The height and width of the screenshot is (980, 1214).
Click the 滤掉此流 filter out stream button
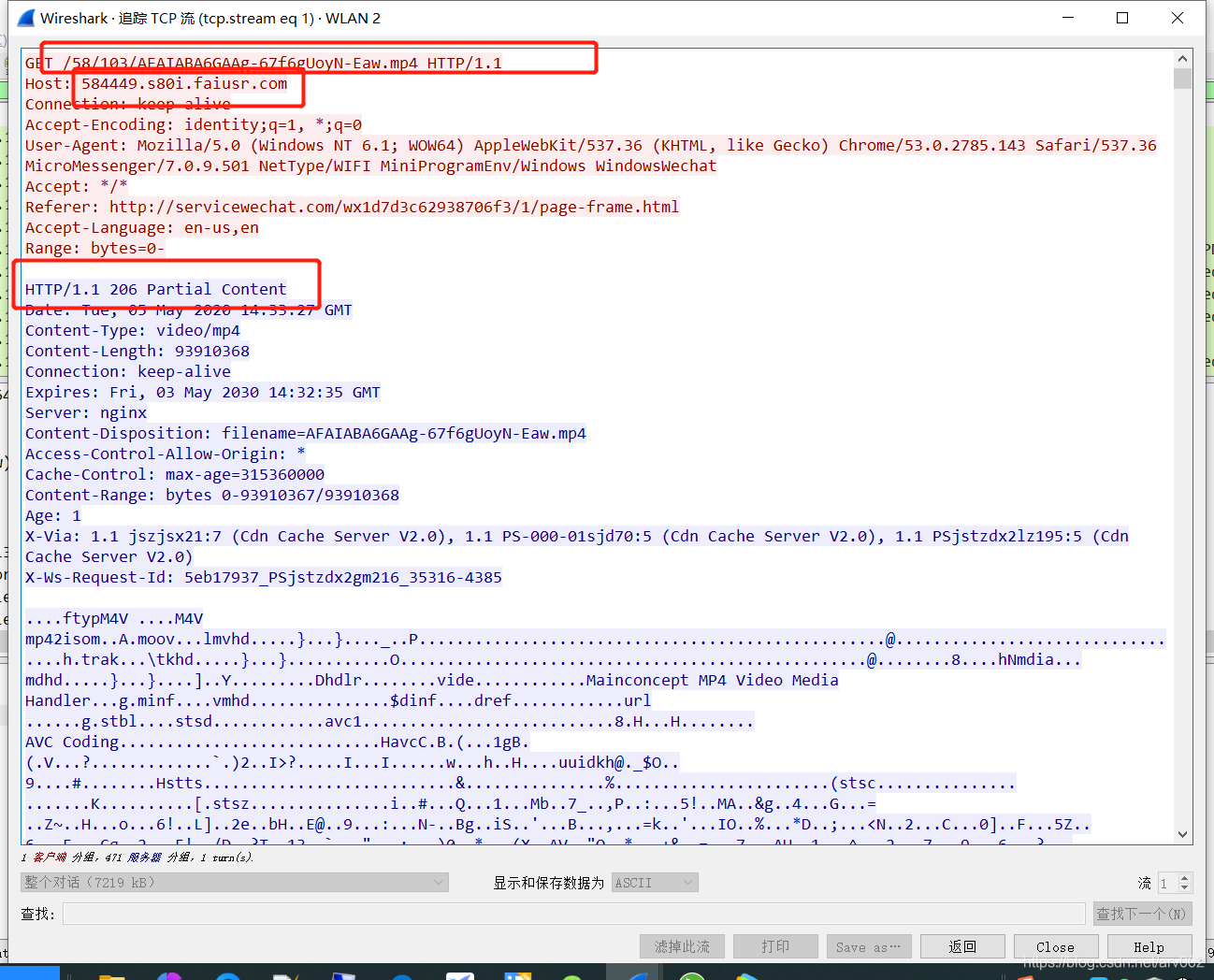point(682,946)
